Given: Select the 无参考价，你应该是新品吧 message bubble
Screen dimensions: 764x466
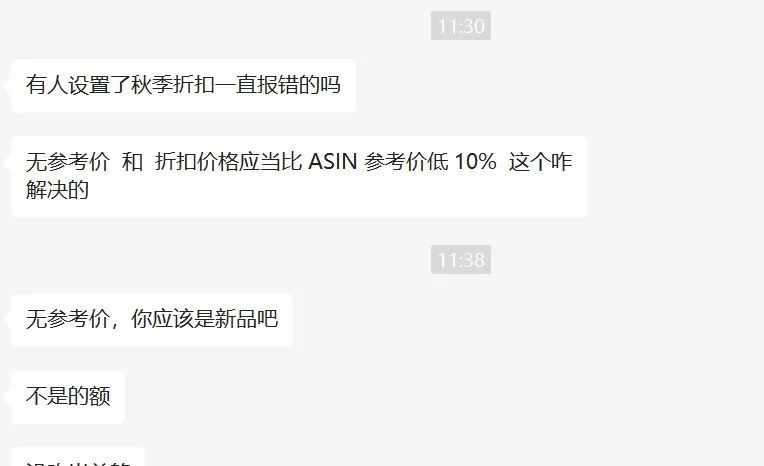Looking at the screenshot, I should (x=152, y=320).
